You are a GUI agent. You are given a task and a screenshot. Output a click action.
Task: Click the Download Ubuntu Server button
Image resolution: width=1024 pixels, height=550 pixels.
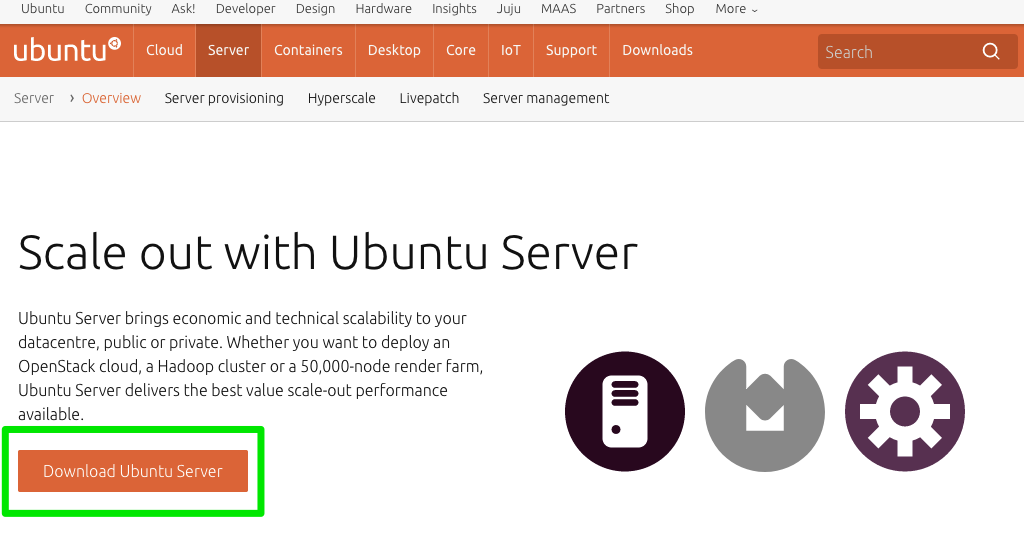133,471
